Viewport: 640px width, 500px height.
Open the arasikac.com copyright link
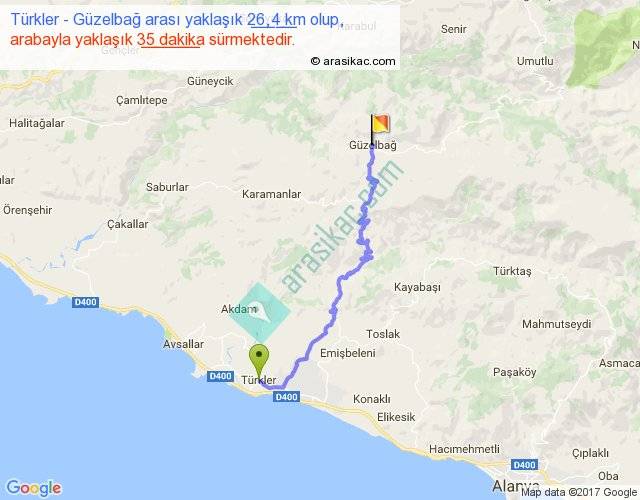[353, 61]
